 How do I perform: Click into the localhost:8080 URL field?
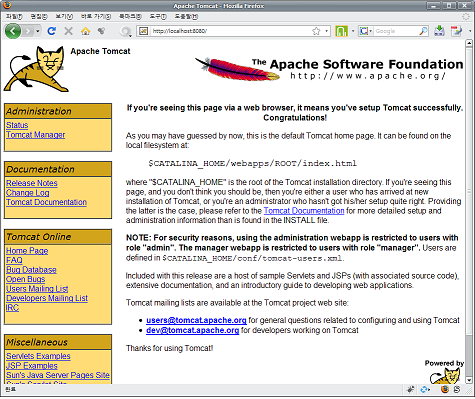click(230, 31)
